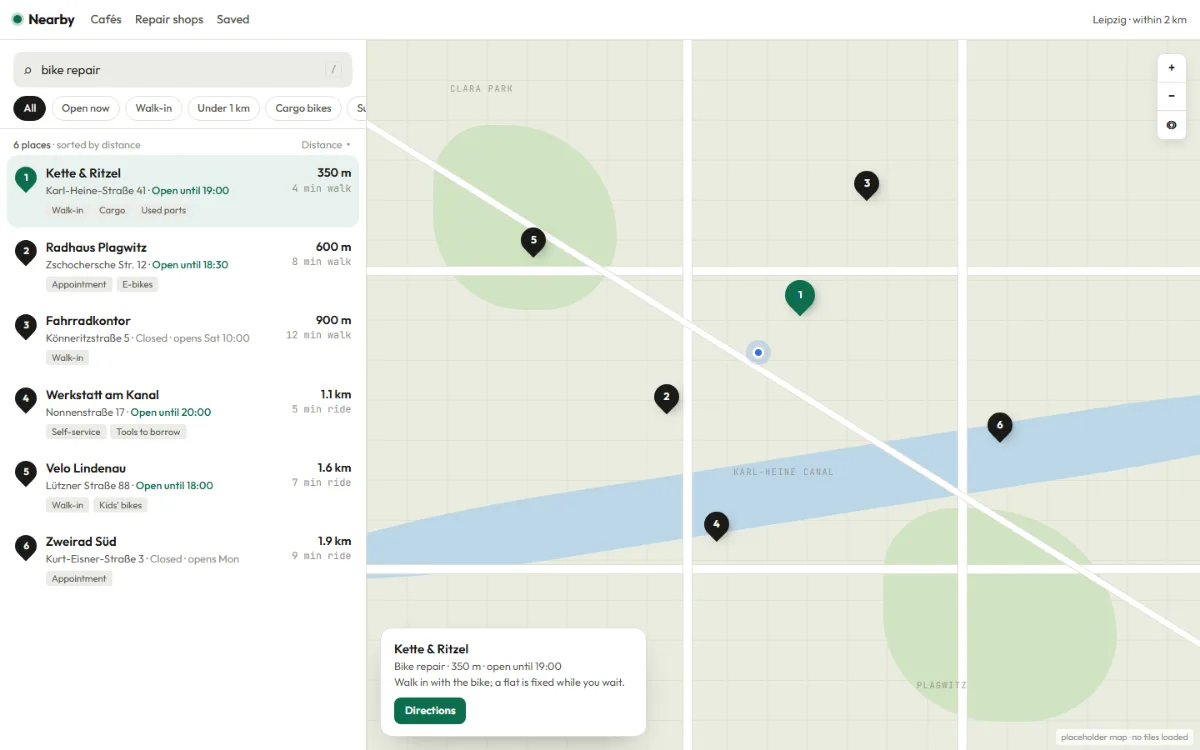Click '6 places · sorted by distance' text
This screenshot has height=750, width=1200.
(x=77, y=145)
